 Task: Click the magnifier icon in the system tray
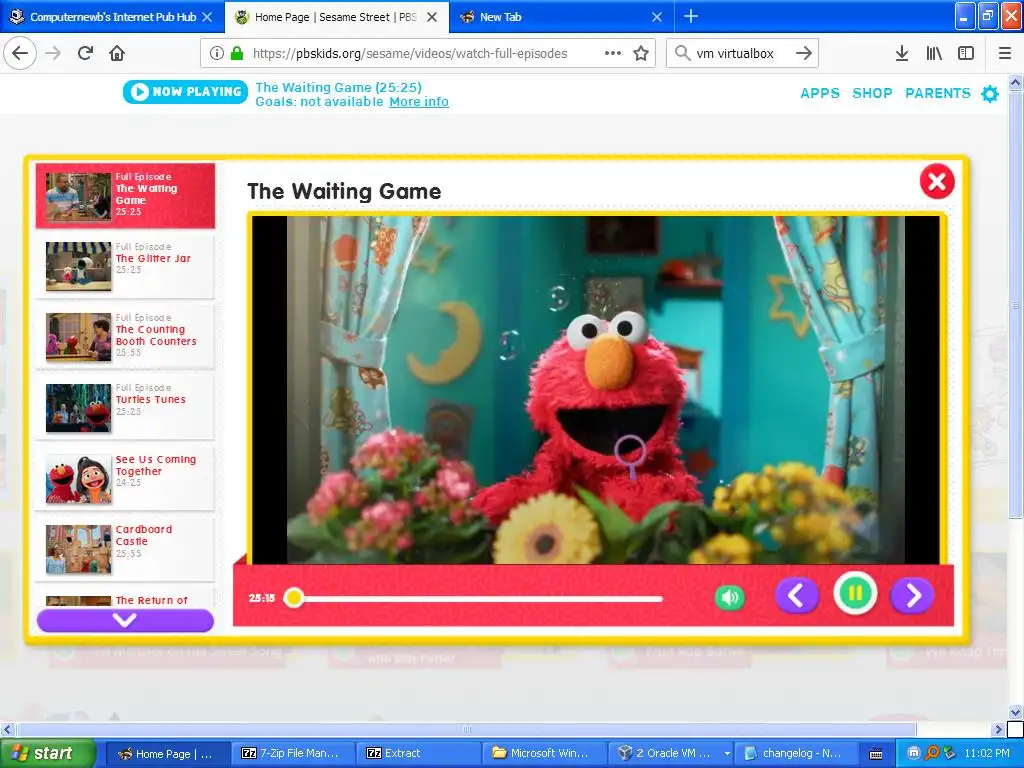click(932, 753)
